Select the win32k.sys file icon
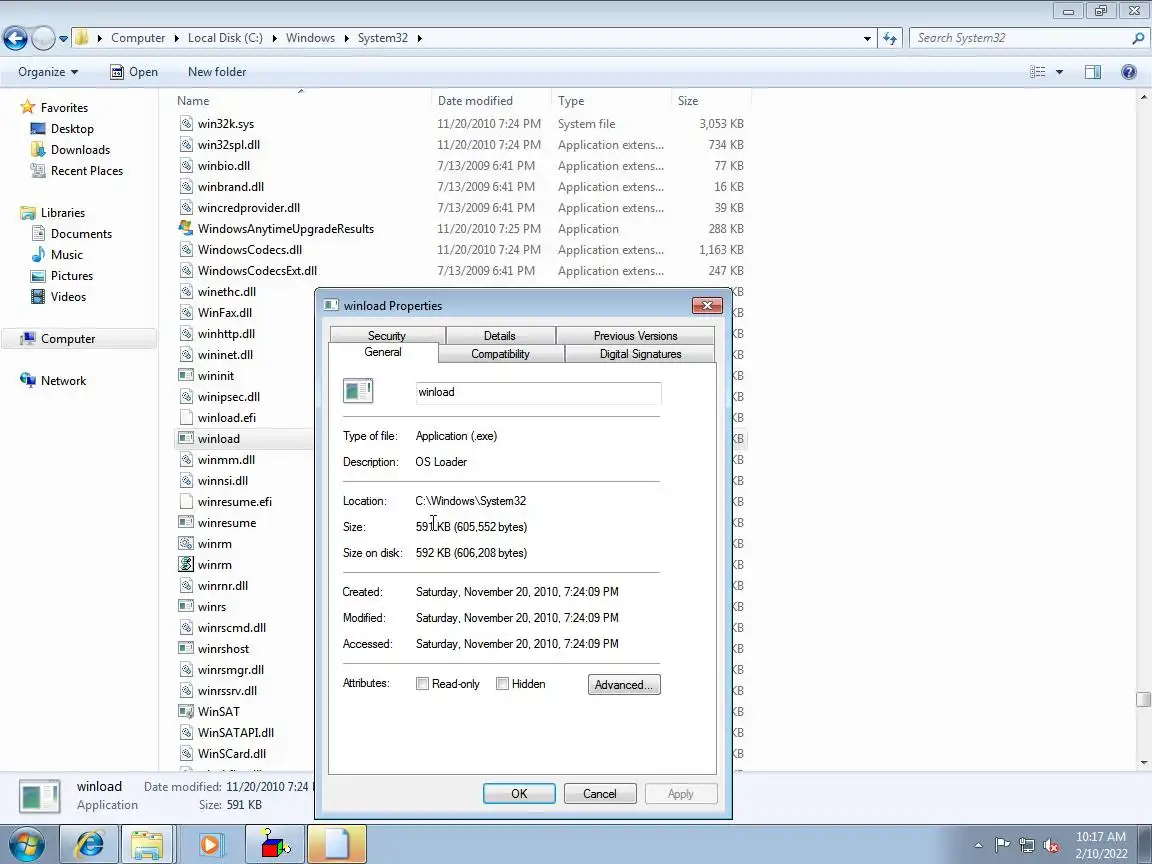Viewport: 1152px width, 864px height. coord(187,123)
